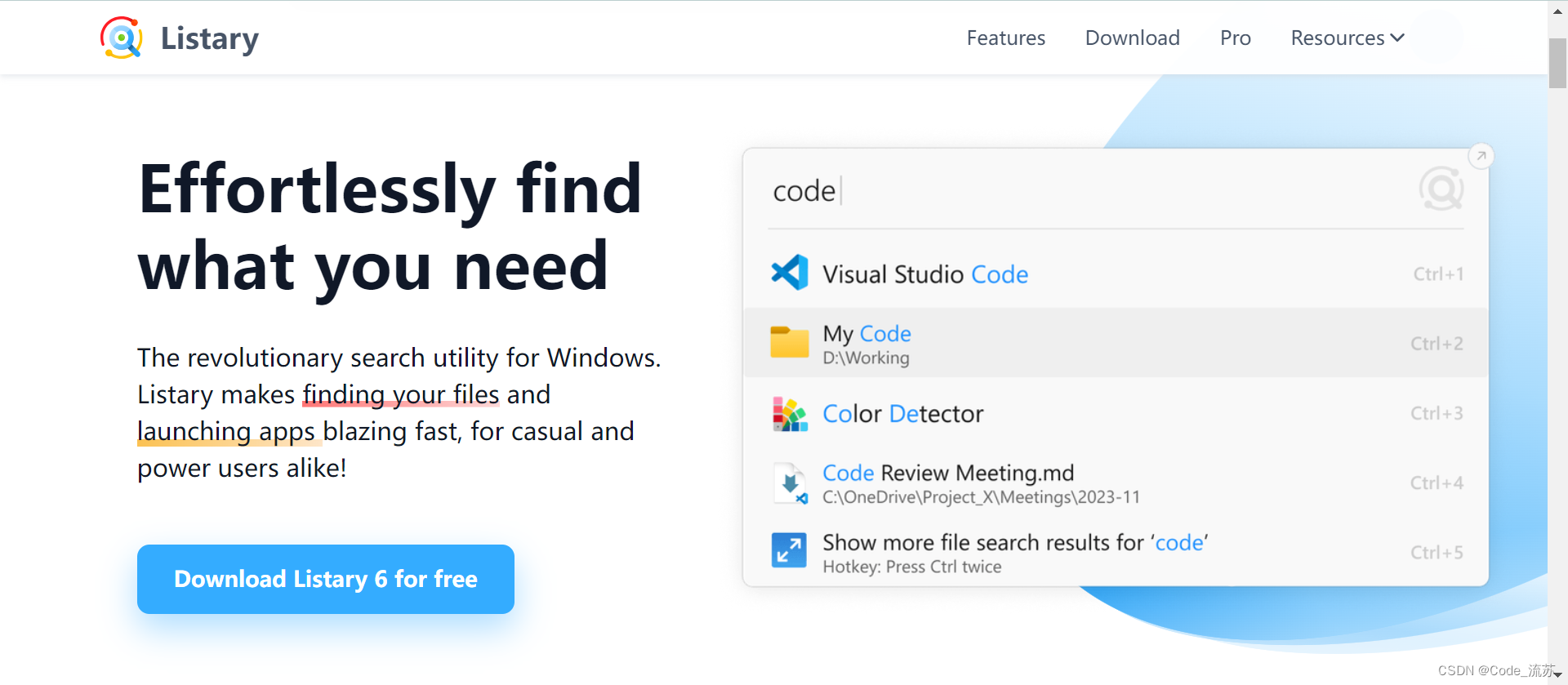Click the My Code folder icon
1568x685 pixels.
(790, 342)
